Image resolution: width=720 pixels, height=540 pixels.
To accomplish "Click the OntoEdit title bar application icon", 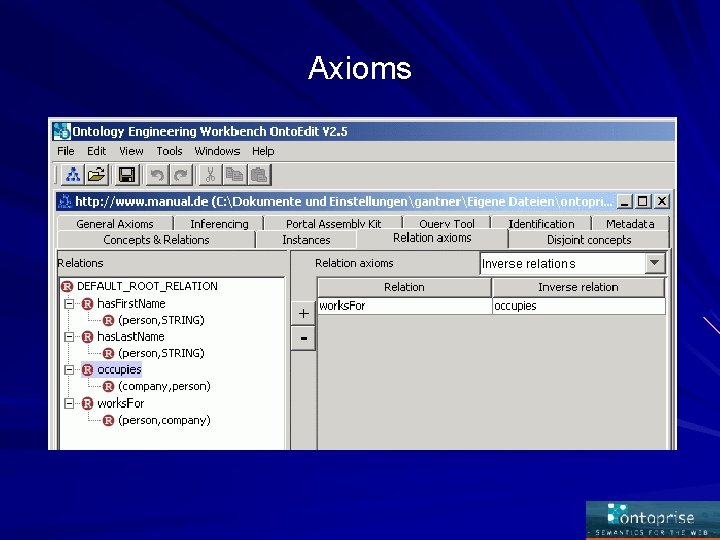I will coord(62,131).
